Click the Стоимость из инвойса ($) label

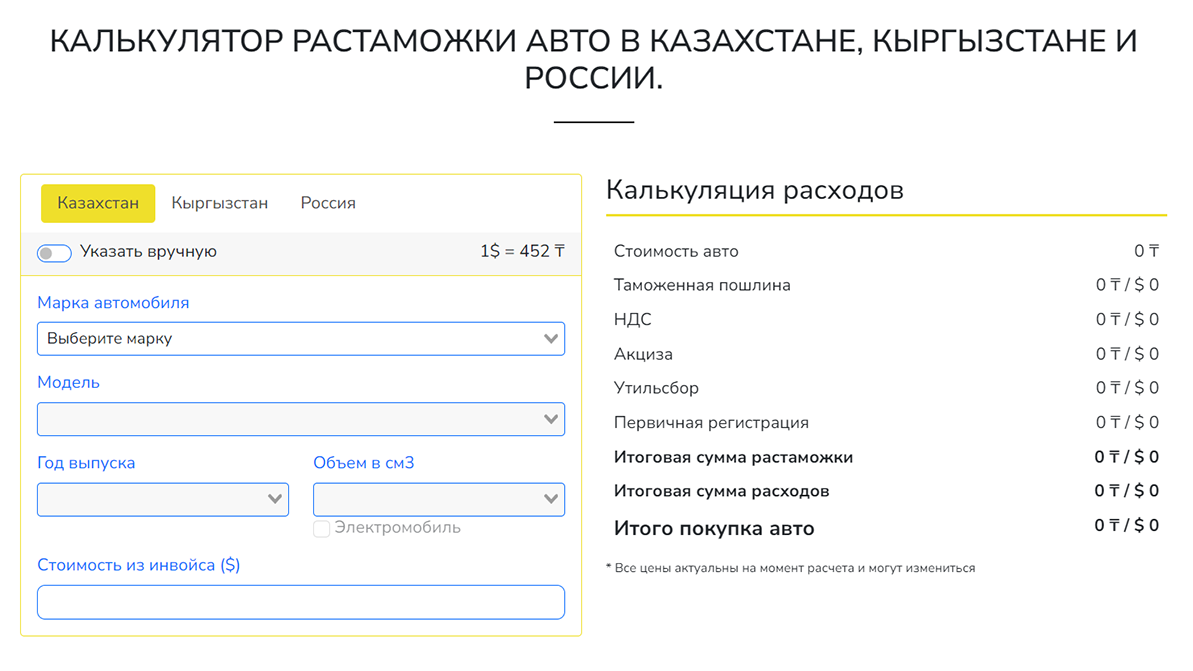click(x=138, y=565)
